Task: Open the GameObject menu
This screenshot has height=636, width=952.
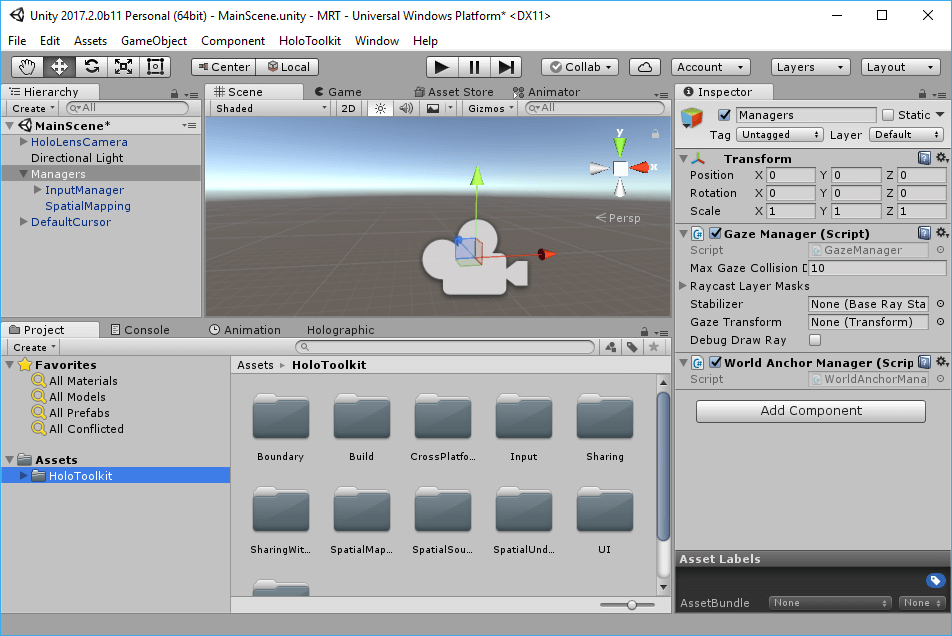Action: point(154,41)
